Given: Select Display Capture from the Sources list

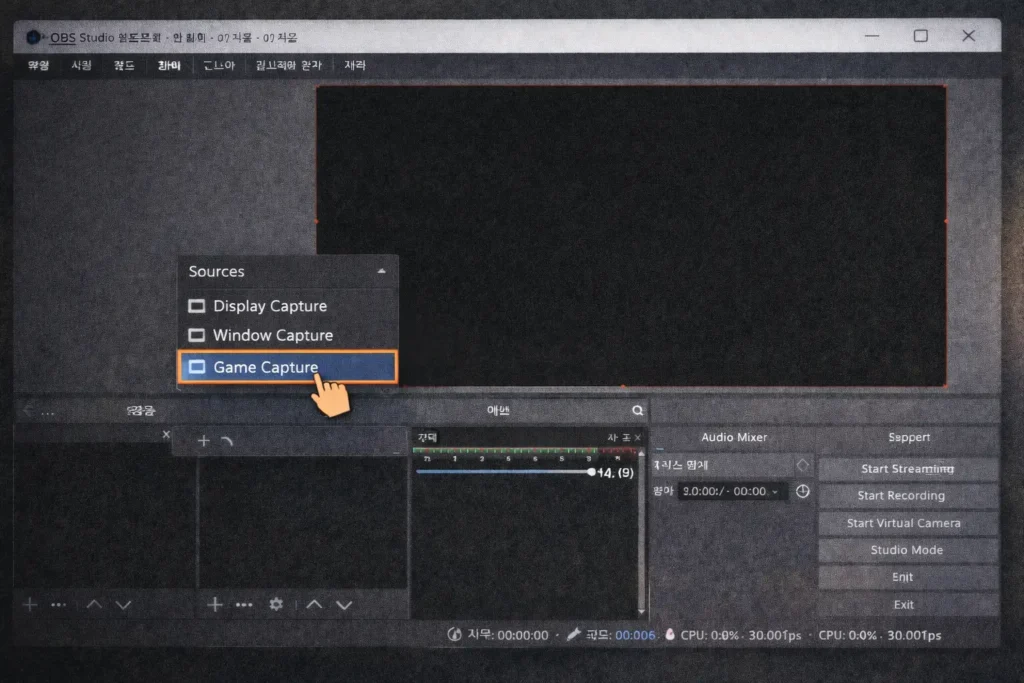Looking at the screenshot, I should [272, 306].
